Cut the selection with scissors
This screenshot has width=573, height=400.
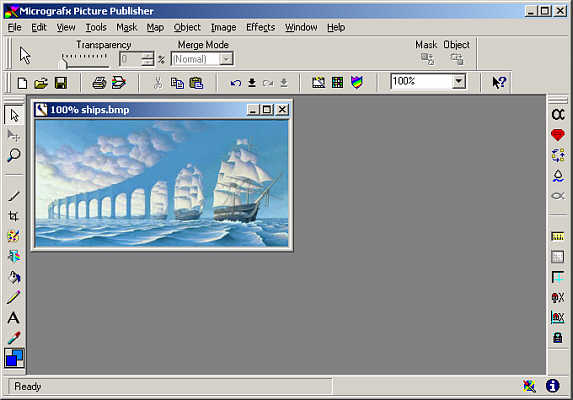coord(158,83)
